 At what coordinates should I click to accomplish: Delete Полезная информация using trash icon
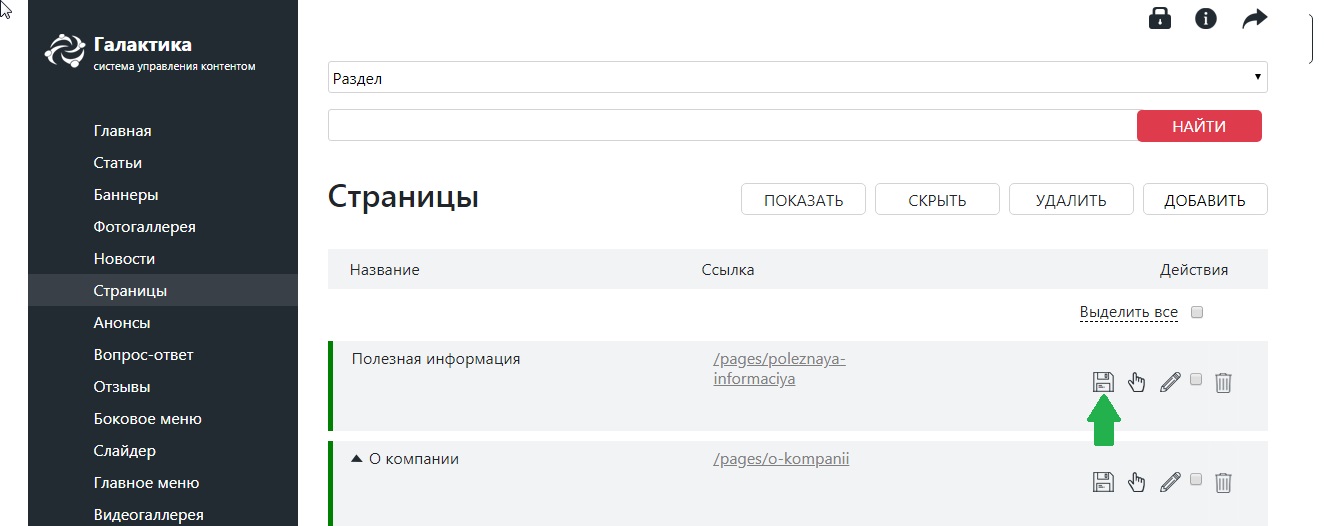(x=1222, y=382)
